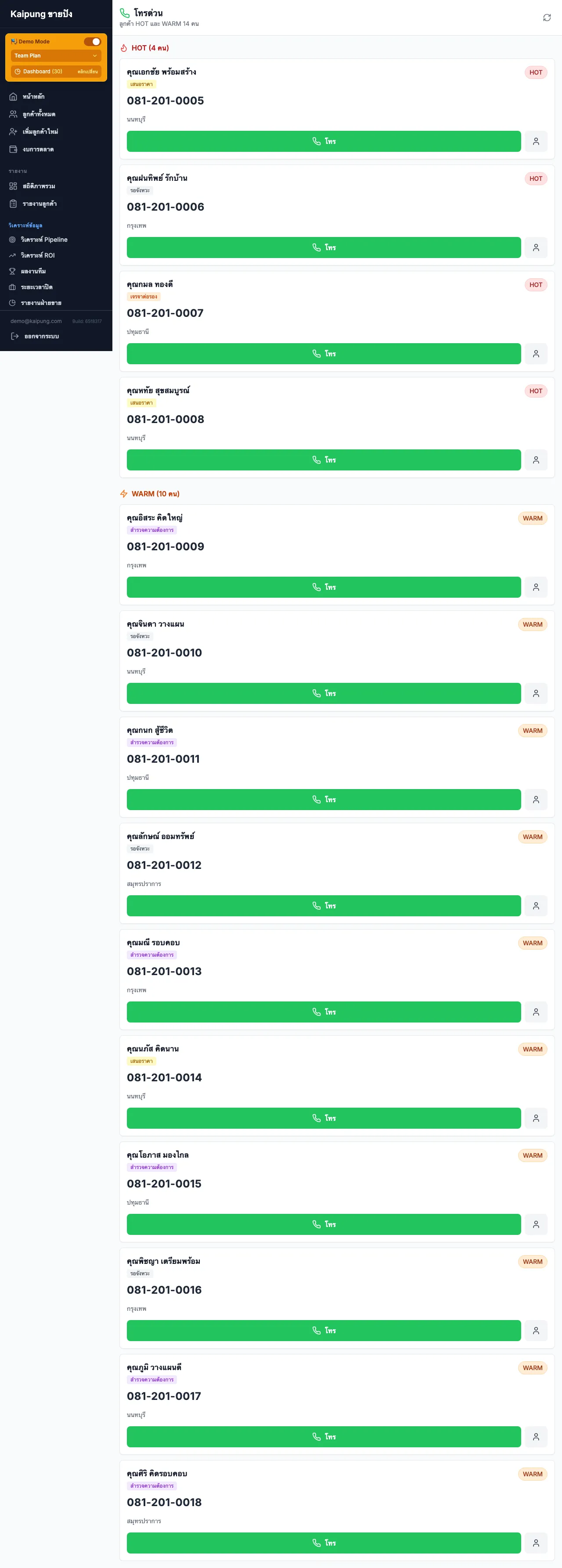Click the trophy icon for ผลงานทีม
This screenshot has width=562, height=1568.
[12, 272]
